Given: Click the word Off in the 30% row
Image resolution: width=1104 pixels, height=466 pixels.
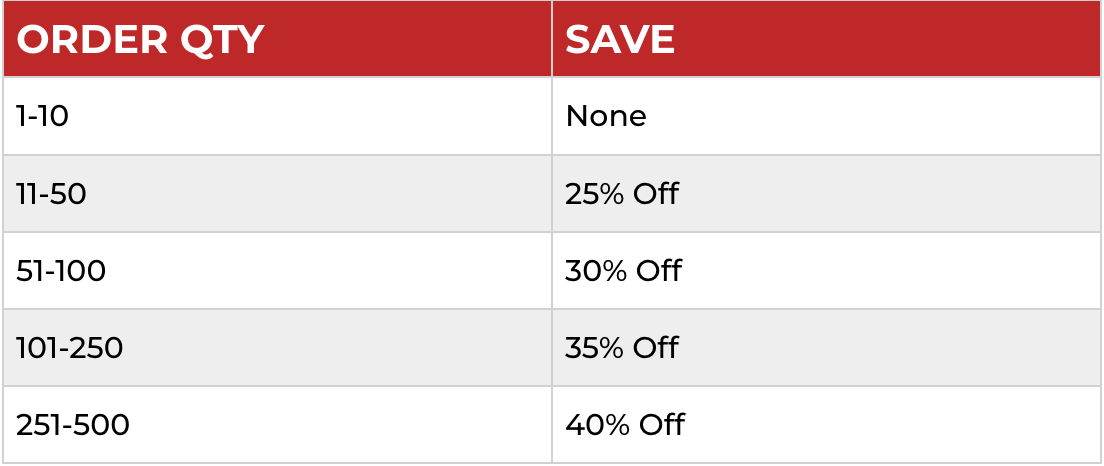Looking at the screenshot, I should click(x=657, y=271).
